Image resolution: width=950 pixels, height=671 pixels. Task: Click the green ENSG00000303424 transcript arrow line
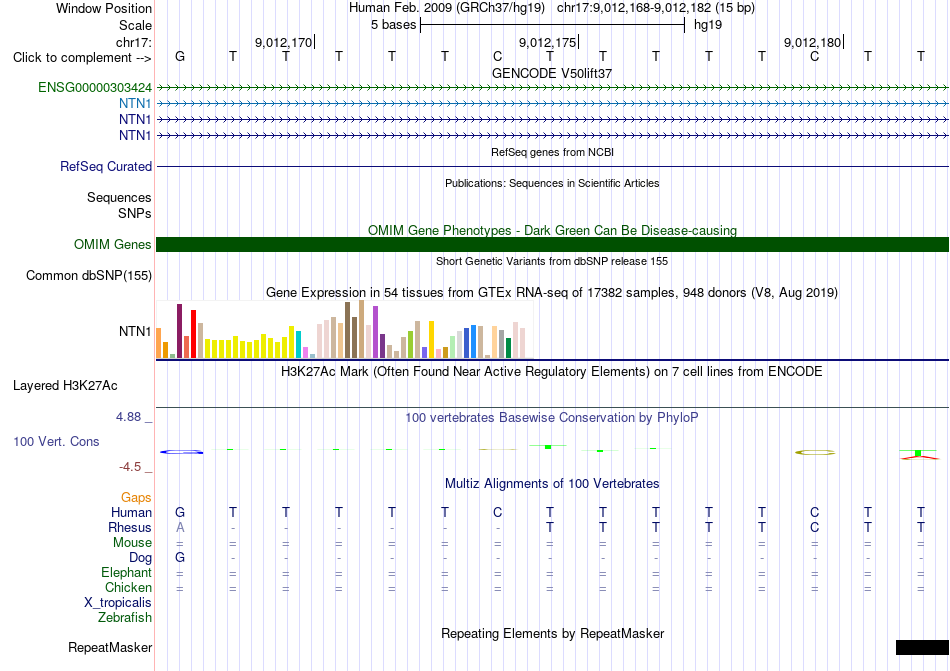553,88
